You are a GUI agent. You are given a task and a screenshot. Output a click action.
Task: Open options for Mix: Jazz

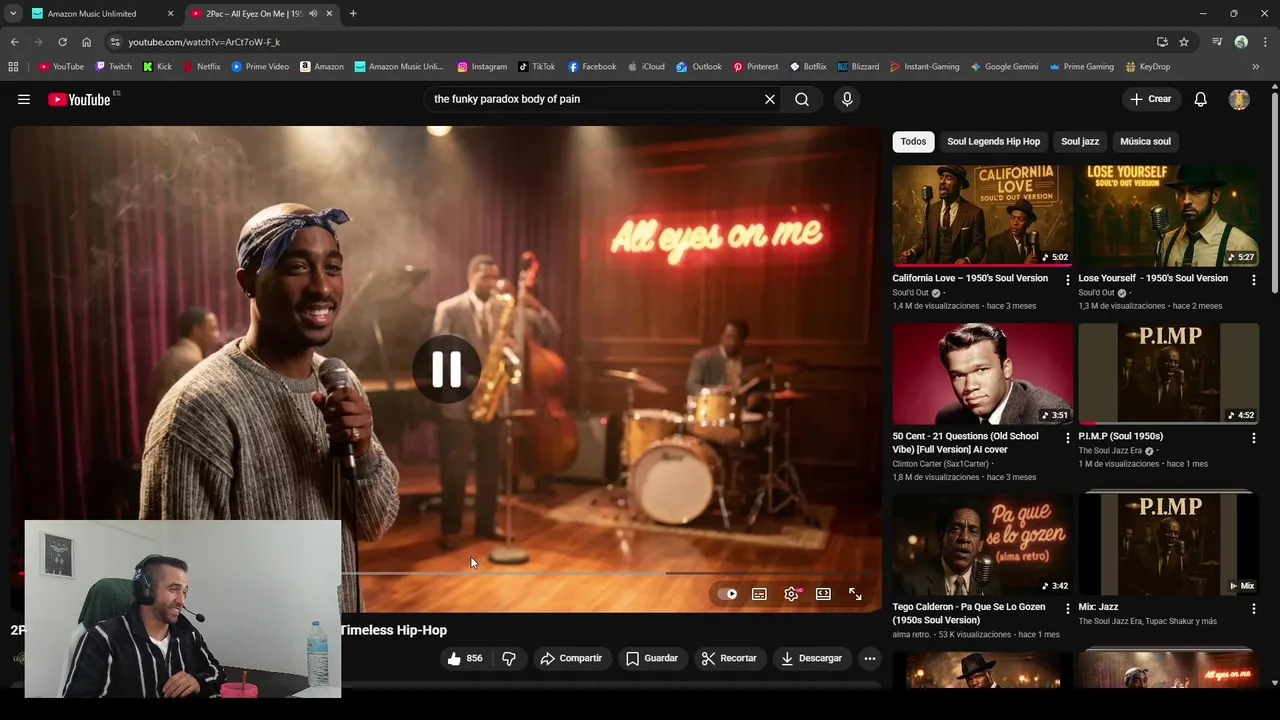(1253, 608)
